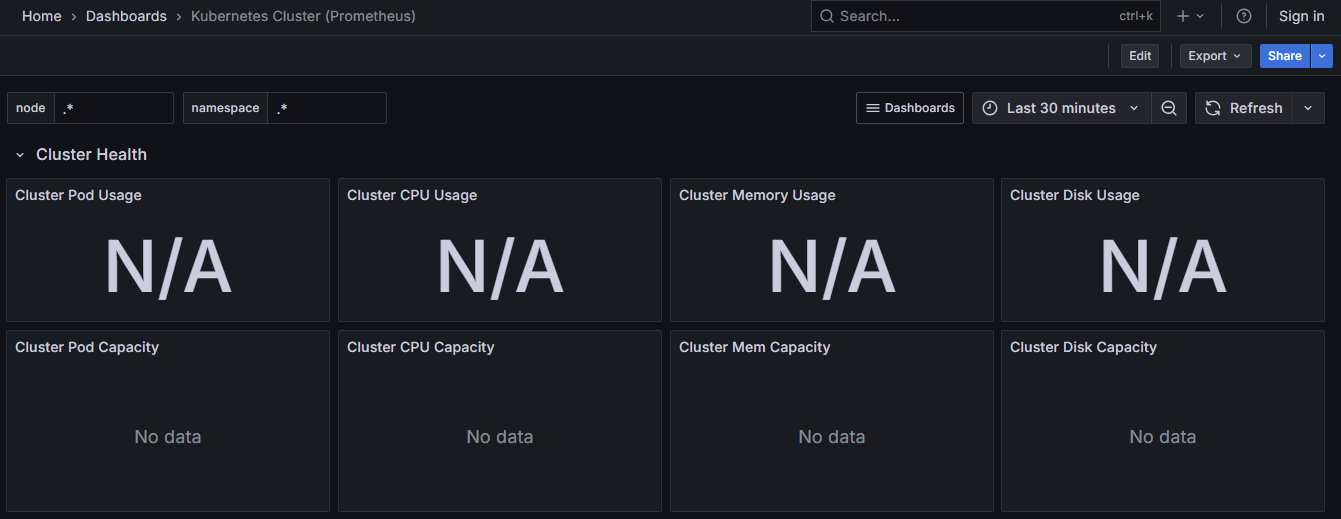Go to Home breadcrumb
Image resolution: width=1341 pixels, height=519 pixels.
pos(42,16)
